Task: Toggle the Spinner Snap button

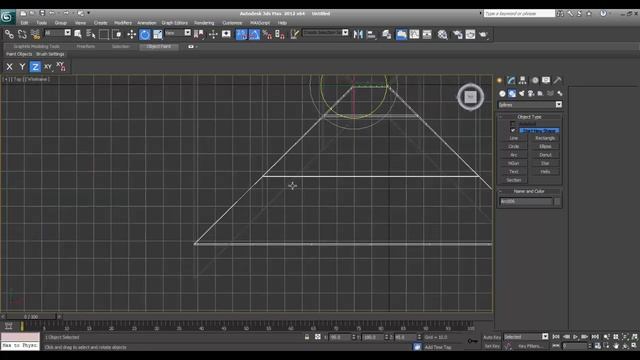Action: click(280, 34)
